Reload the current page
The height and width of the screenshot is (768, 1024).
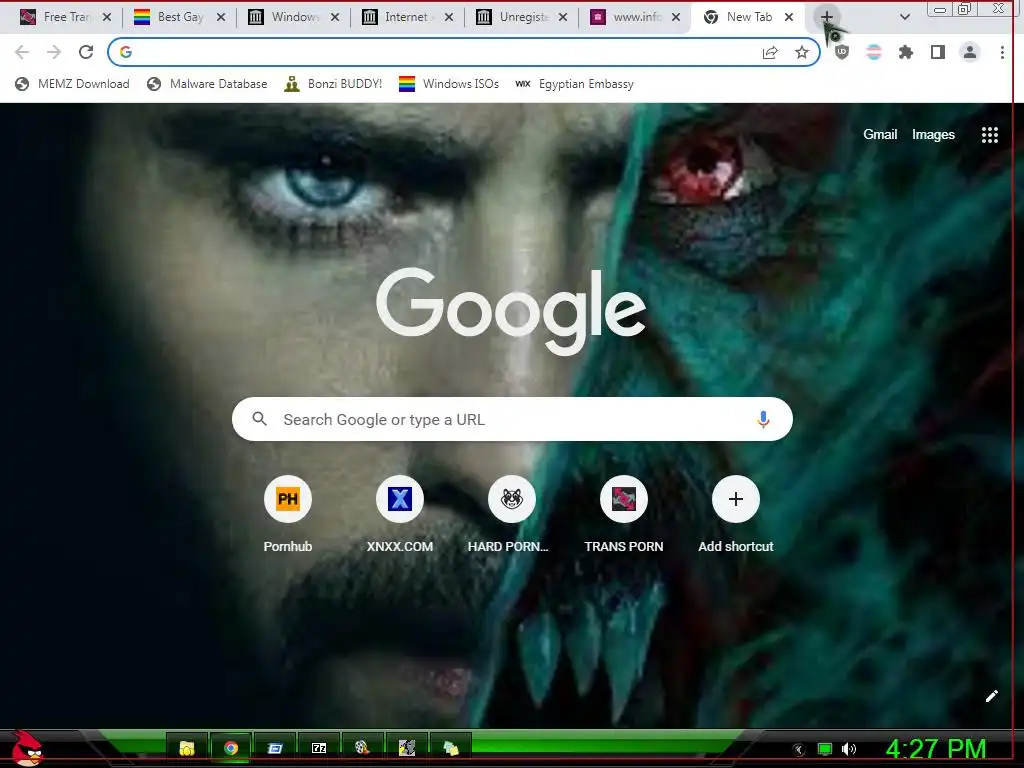pyautogui.click(x=86, y=52)
